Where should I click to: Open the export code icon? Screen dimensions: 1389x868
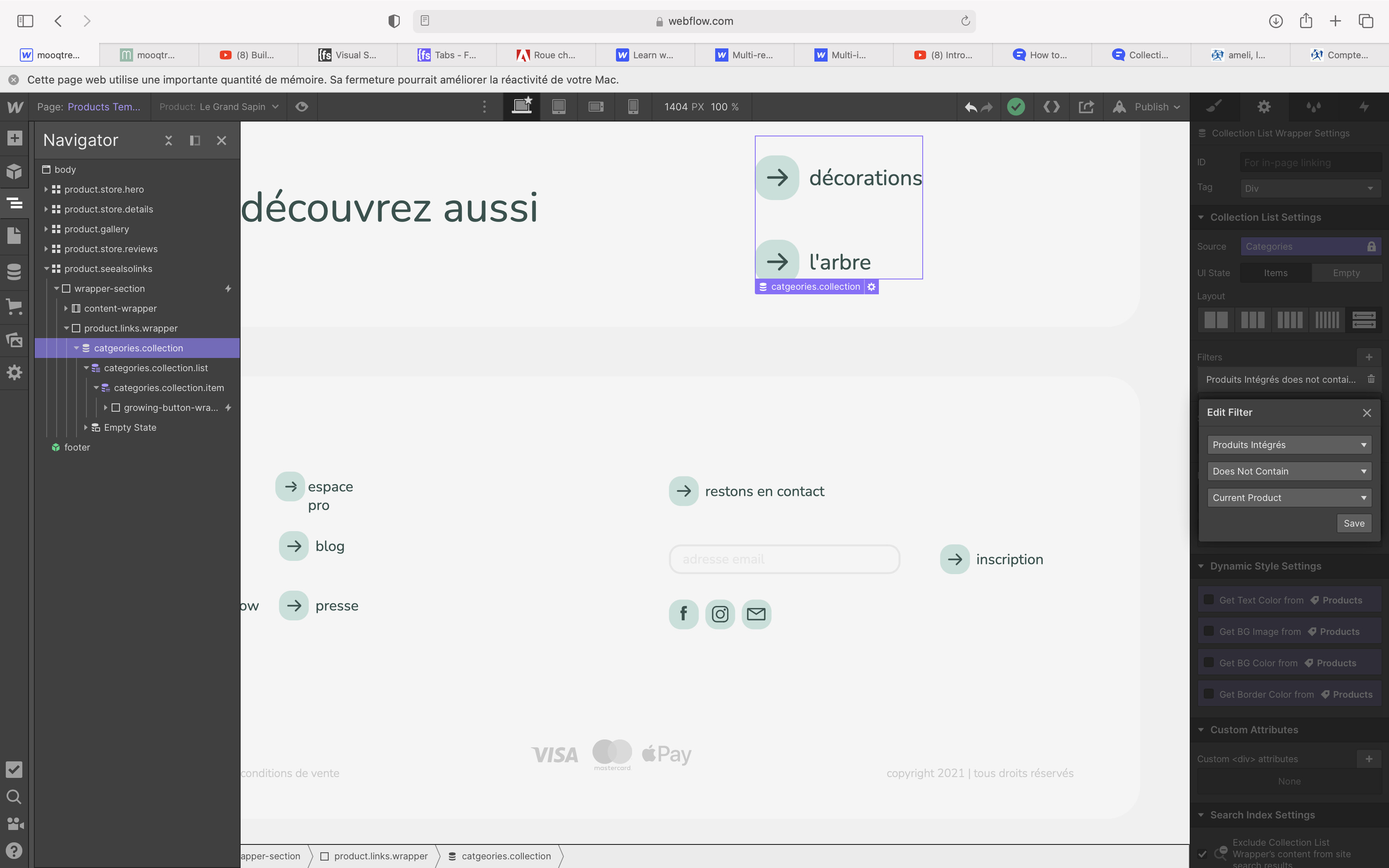[x=1051, y=107]
